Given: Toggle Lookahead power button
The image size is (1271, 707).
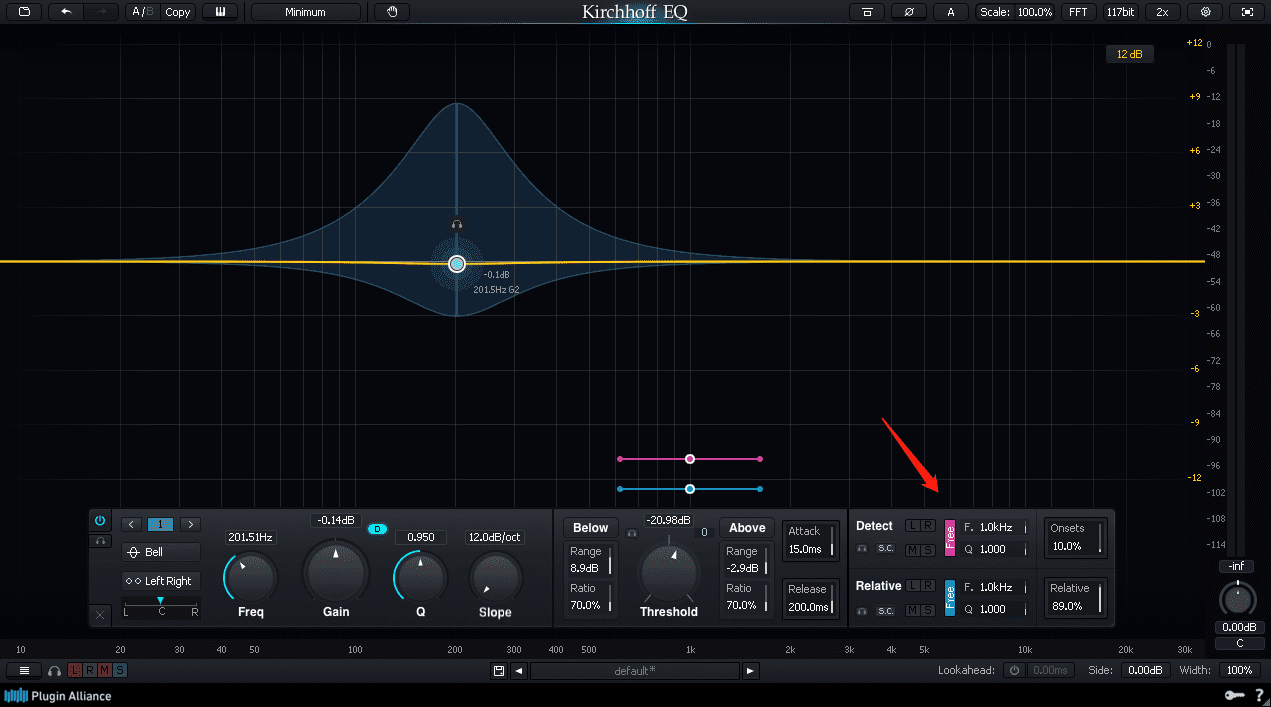Looking at the screenshot, I should [x=1014, y=670].
